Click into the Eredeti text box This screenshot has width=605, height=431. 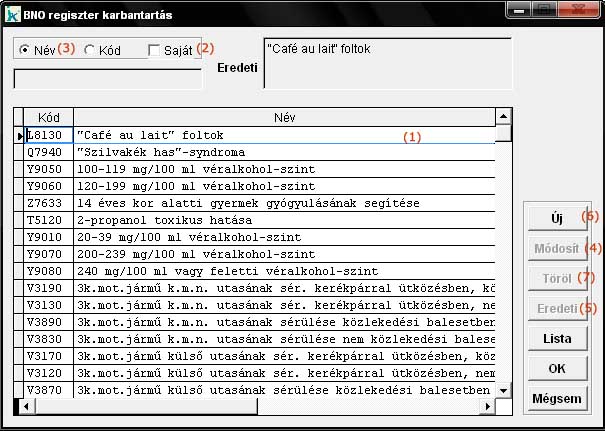(388, 64)
